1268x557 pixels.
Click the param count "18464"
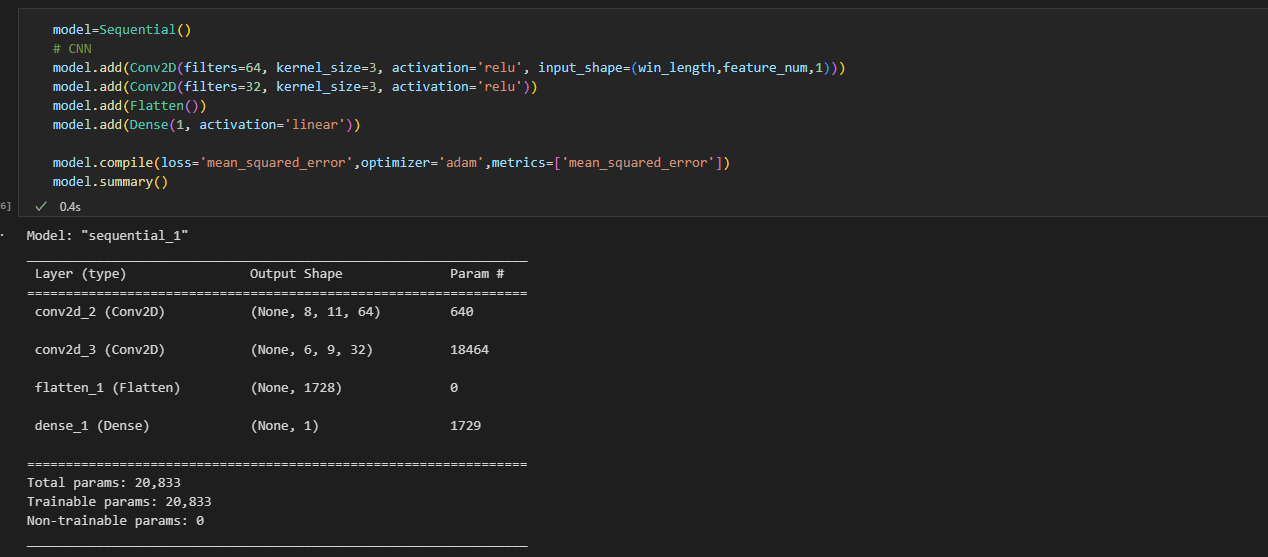470,350
